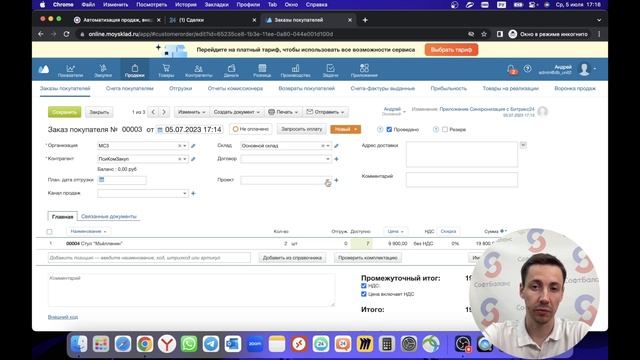Click the green Сохранить button
640x360 pixels.
coord(64,112)
